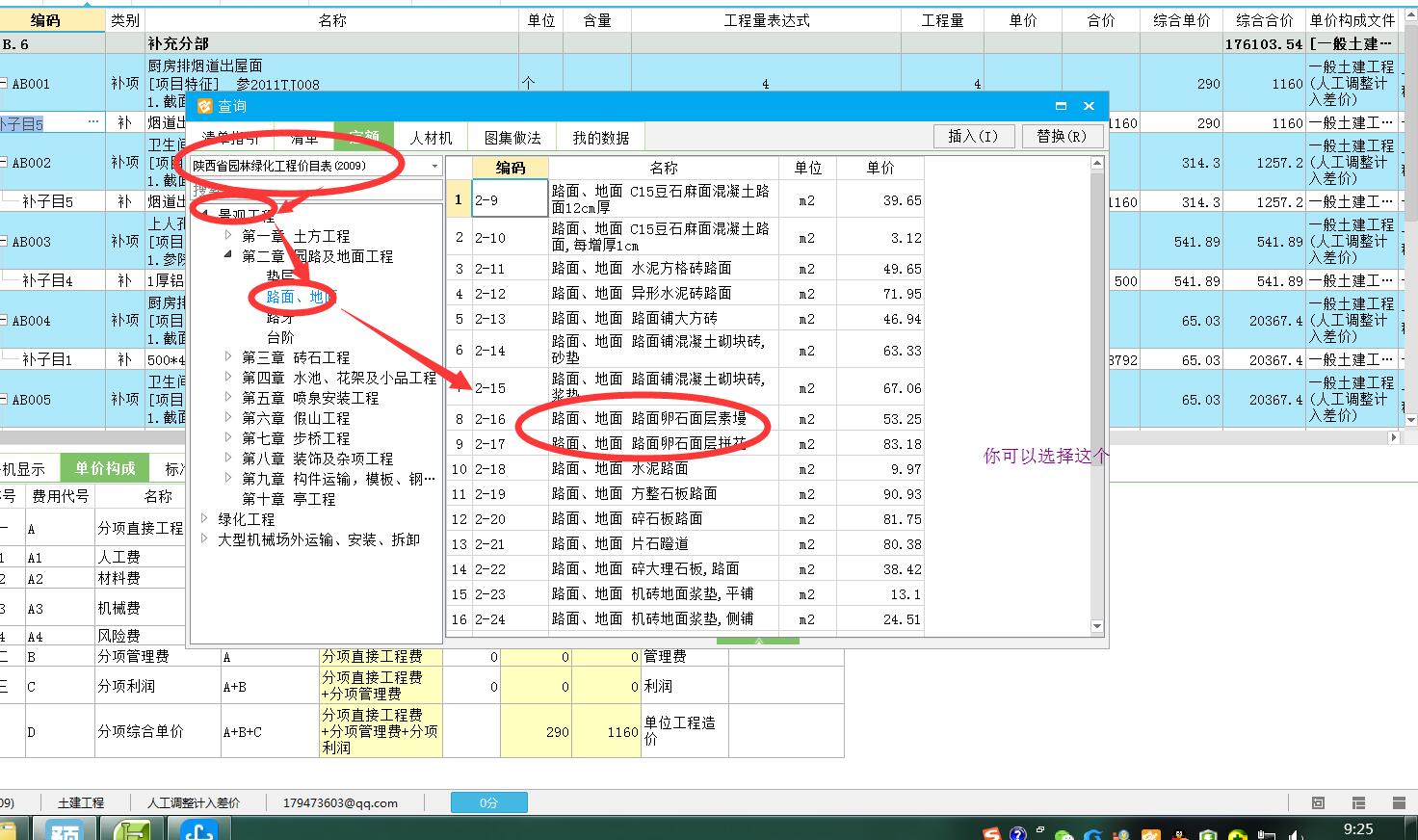Click the ellipsis button in 补子目5 cell
1418x840 pixels.
93,122
